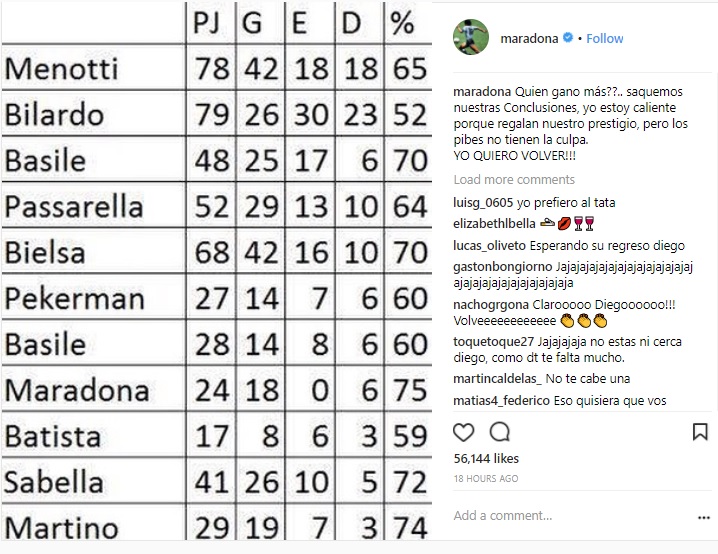Click the coaches statistics table image
The image size is (718, 554).
[x=216, y=271]
